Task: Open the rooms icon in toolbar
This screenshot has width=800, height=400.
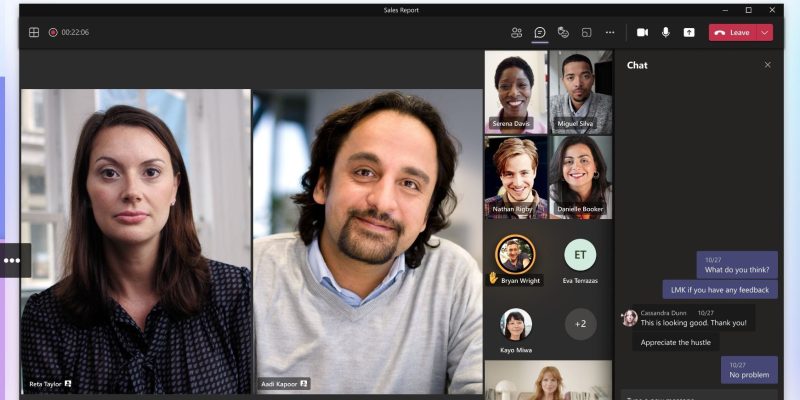Action: pyautogui.click(x=586, y=32)
